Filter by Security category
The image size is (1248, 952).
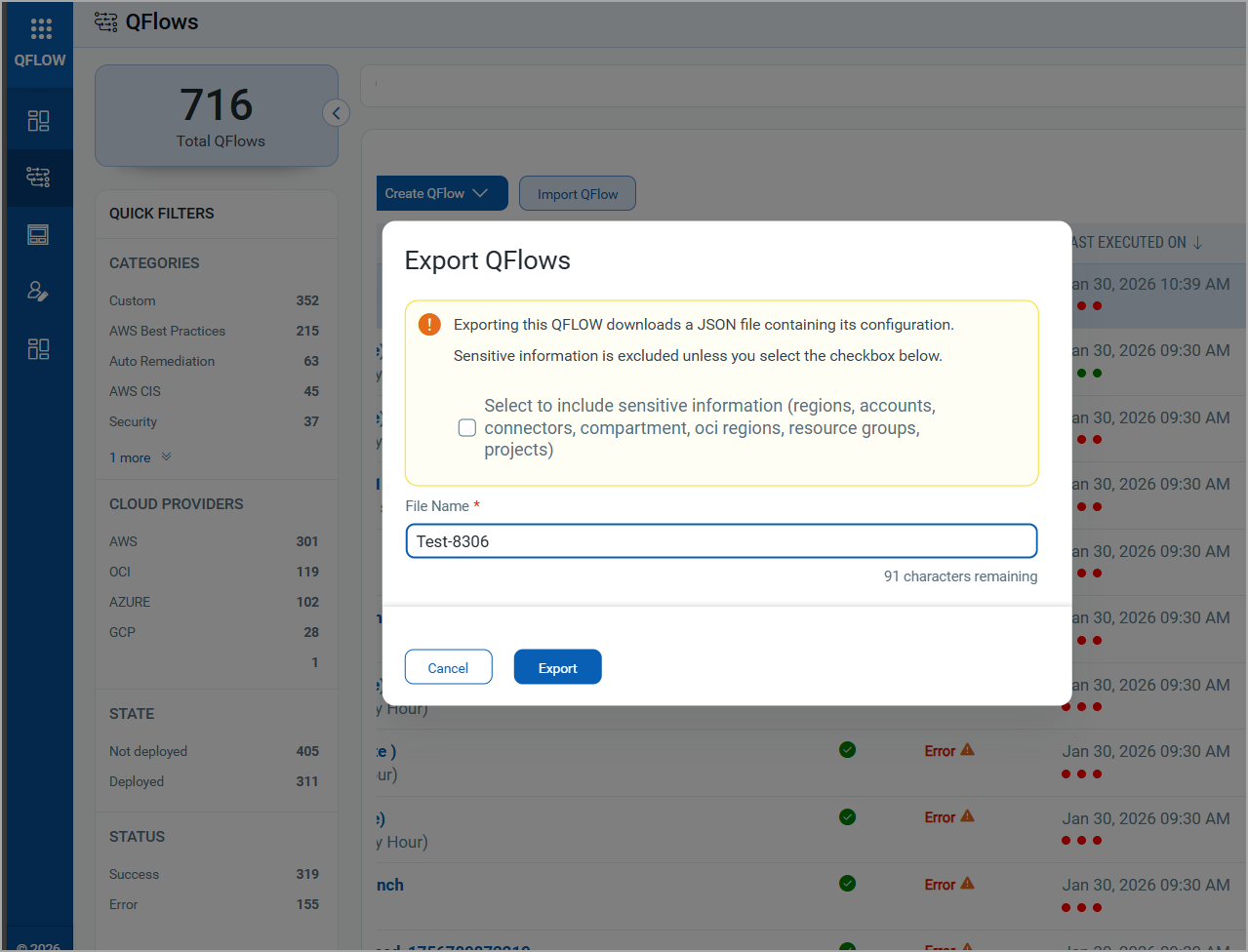tap(133, 421)
